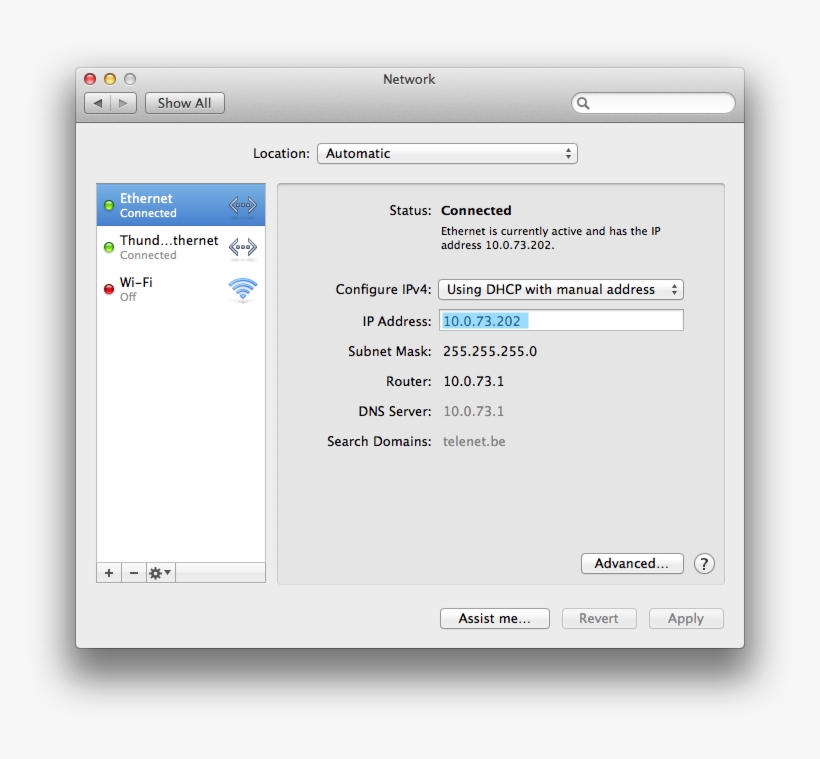Expand the Configure IPv4 dropdown
820x759 pixels.
coord(560,290)
